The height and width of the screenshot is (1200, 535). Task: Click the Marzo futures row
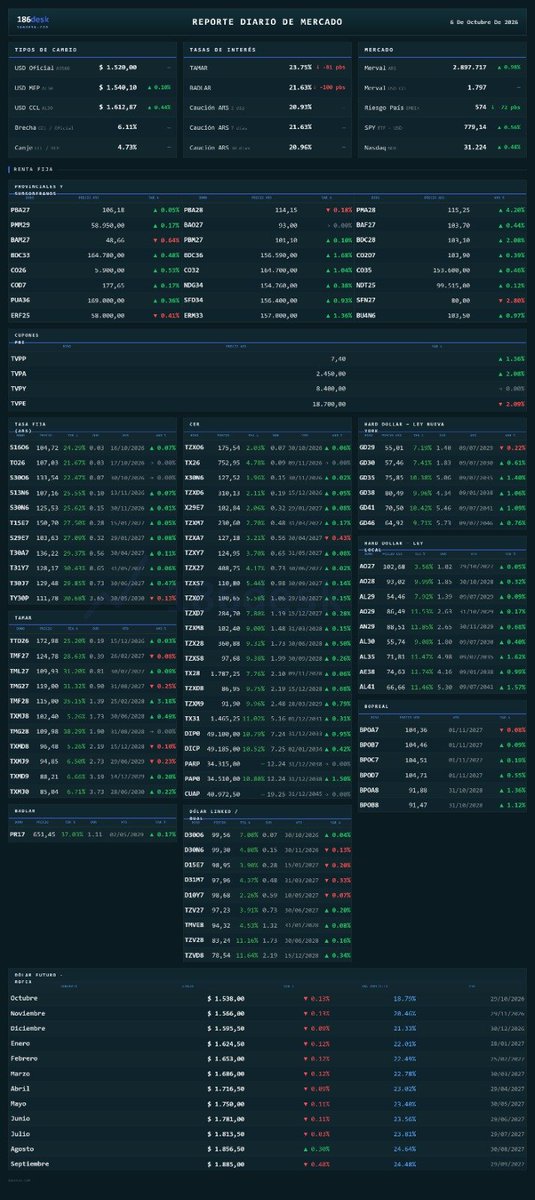267,1076
